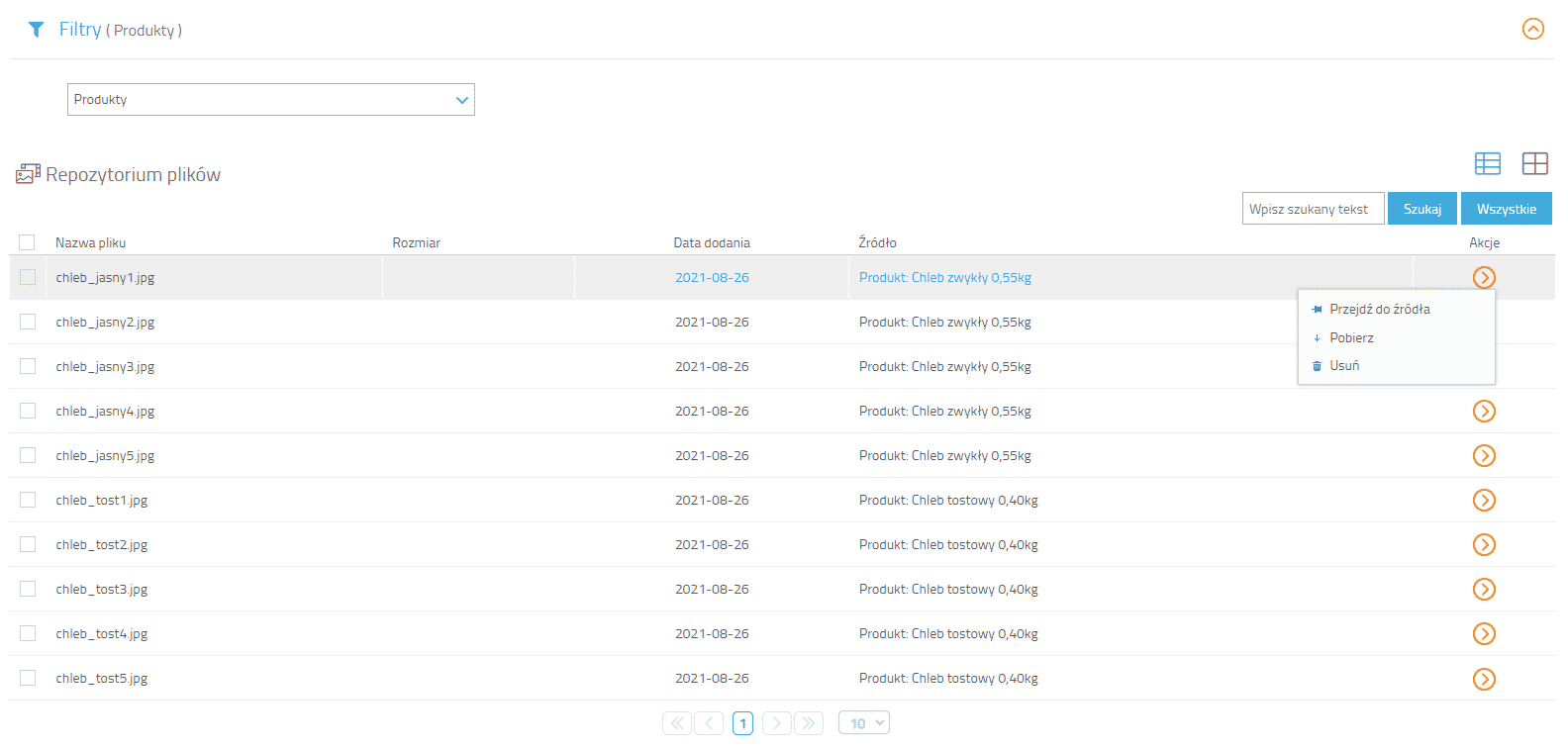Click file name chleb_jasny3.jpg
This screenshot has height=748, width=1568.
105,366
